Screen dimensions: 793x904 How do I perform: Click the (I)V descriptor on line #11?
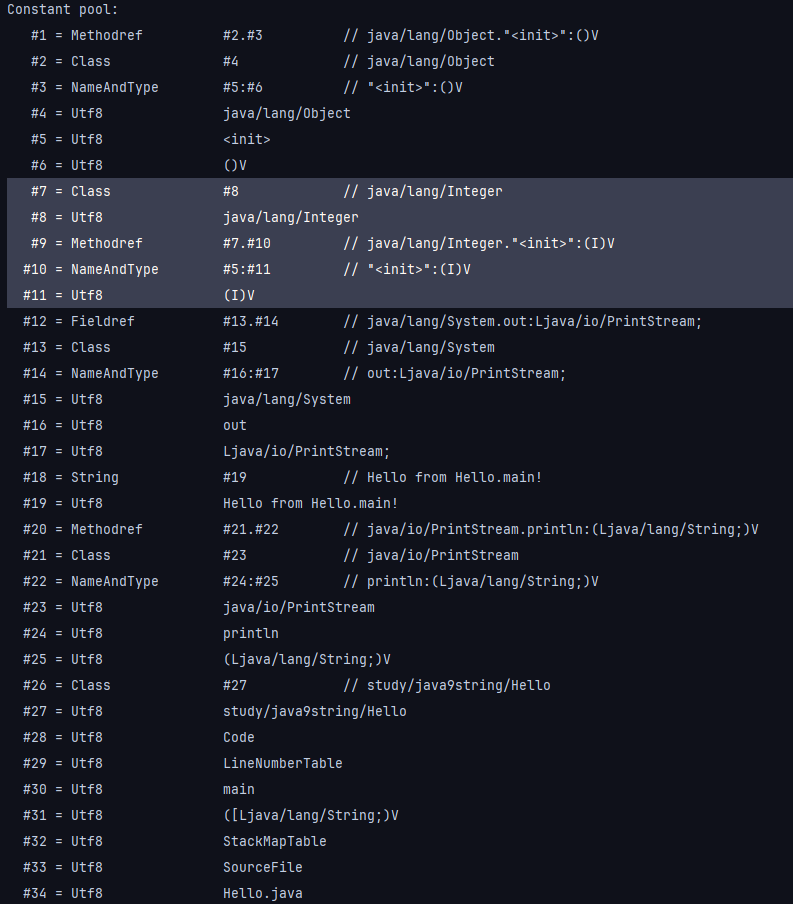tap(238, 295)
